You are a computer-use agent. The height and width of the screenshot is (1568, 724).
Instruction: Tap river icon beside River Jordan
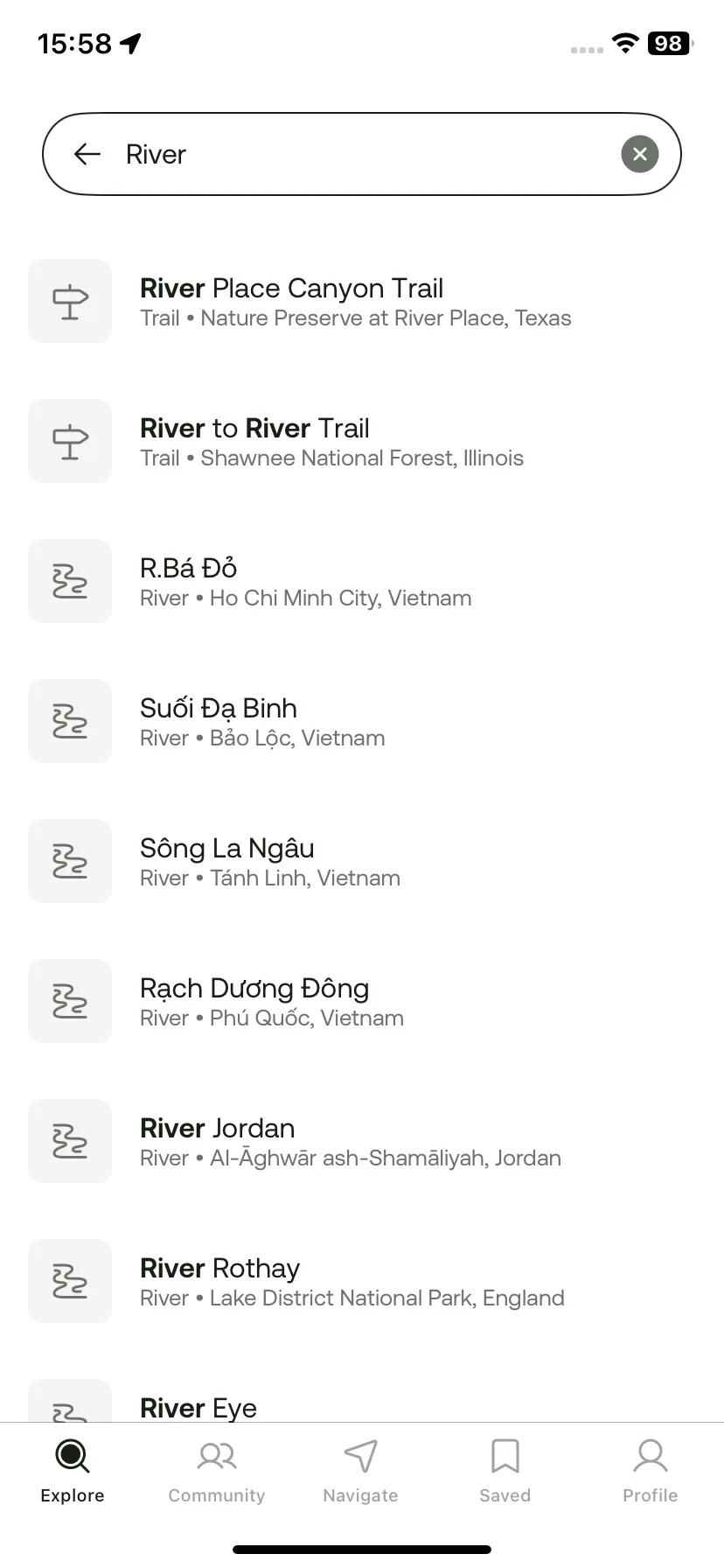[x=70, y=1141]
